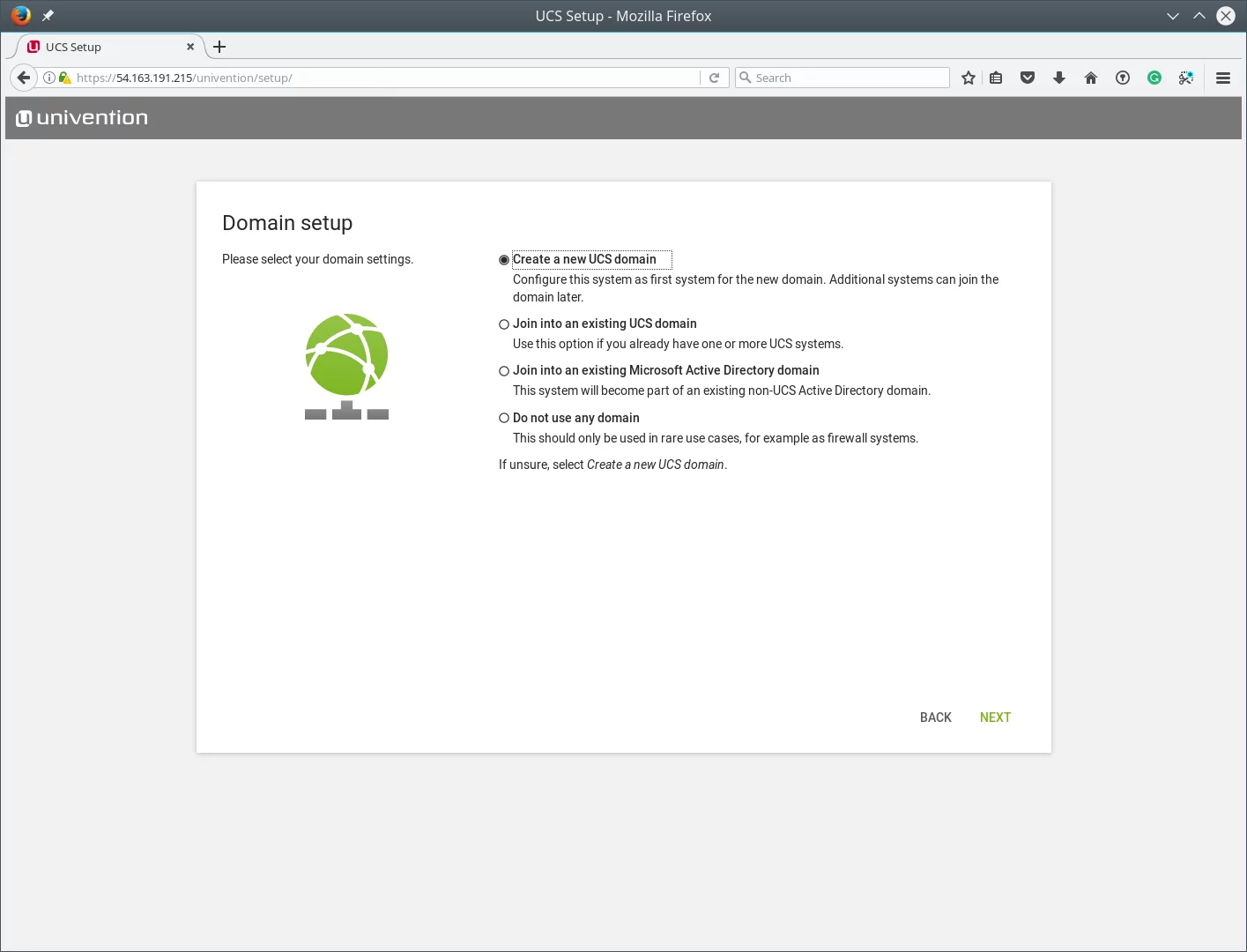Open a new browser tab

(x=219, y=47)
